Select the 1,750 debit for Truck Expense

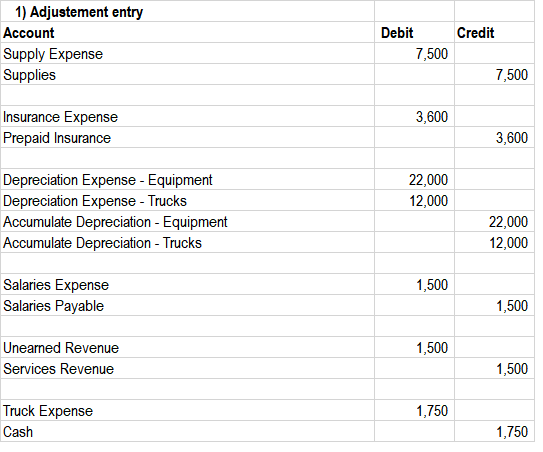click(x=415, y=411)
